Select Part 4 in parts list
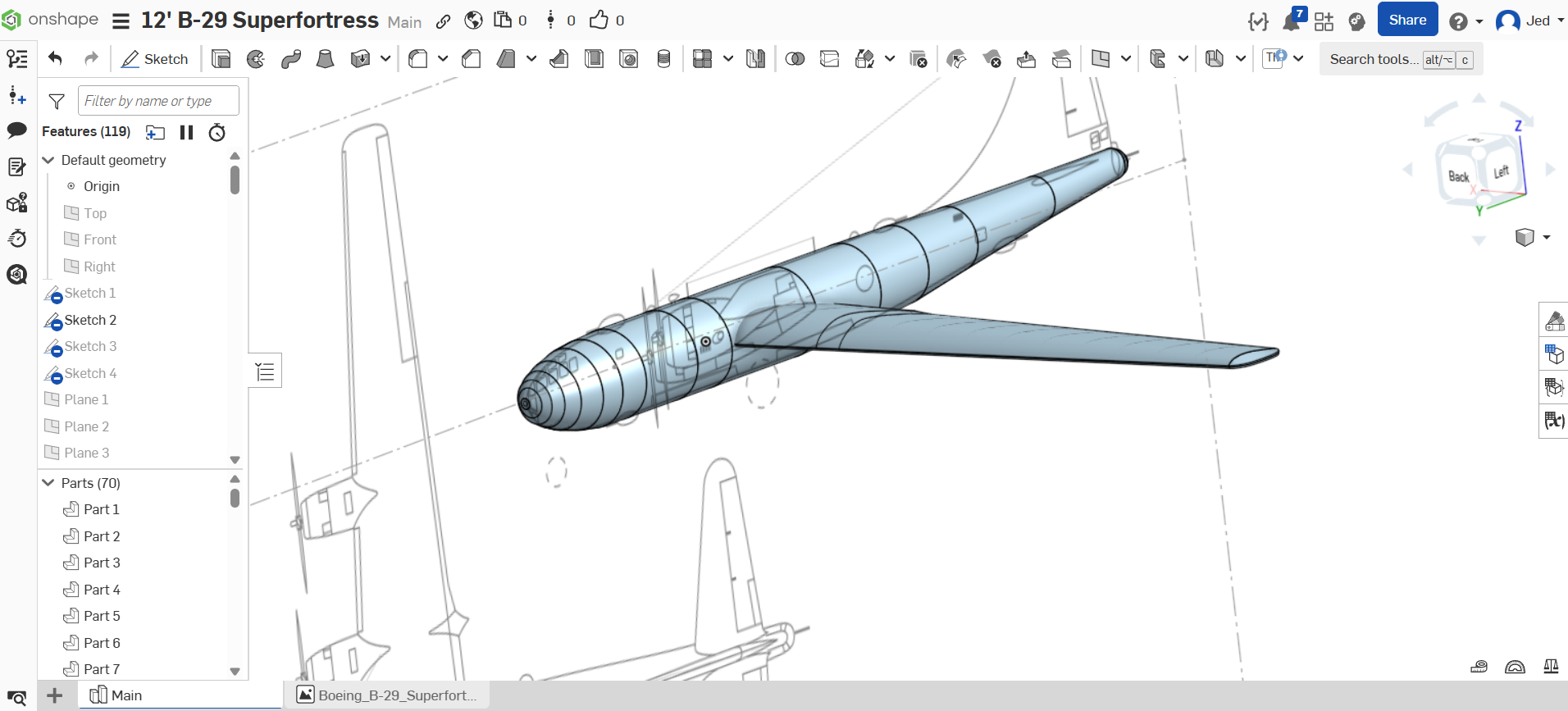The width and height of the screenshot is (1568, 711). pos(102,590)
